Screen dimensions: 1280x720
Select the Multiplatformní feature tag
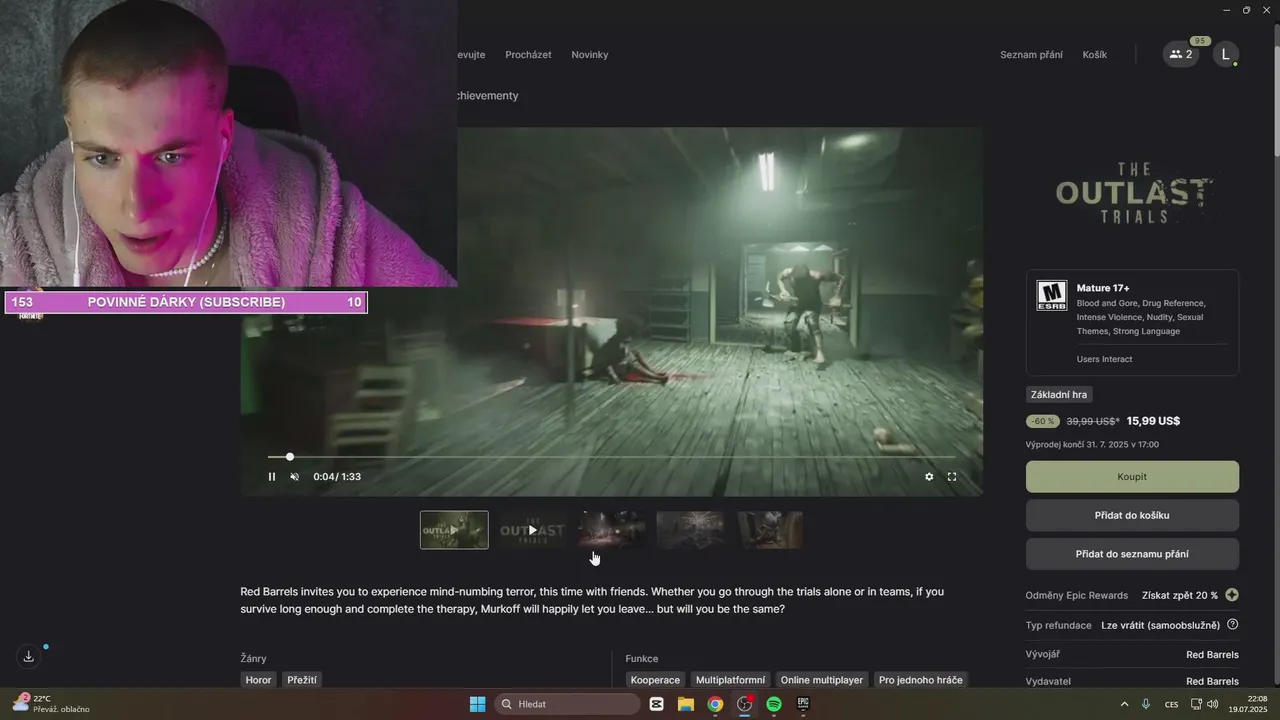click(x=730, y=680)
